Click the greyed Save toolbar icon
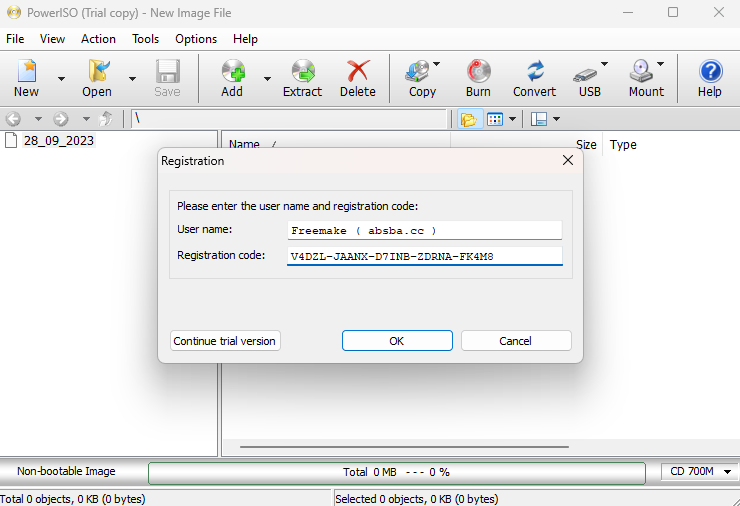 (x=168, y=71)
